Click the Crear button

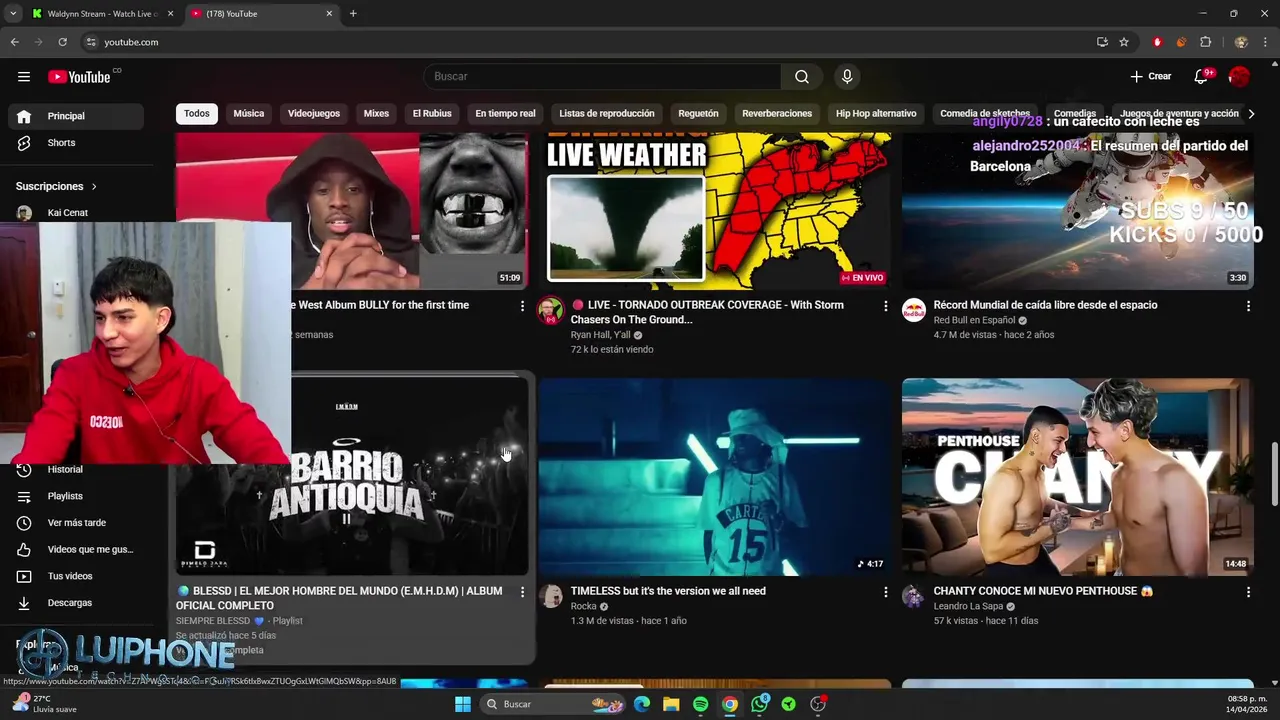pyautogui.click(x=1151, y=77)
